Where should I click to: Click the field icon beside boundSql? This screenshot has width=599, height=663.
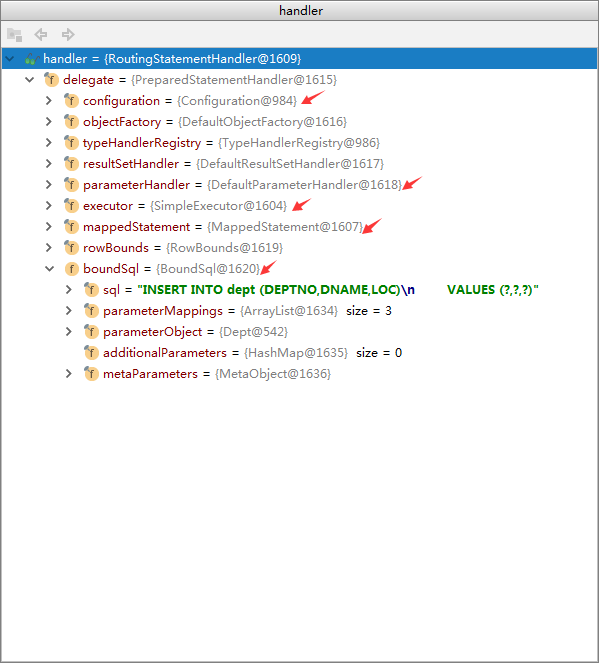(x=71, y=268)
